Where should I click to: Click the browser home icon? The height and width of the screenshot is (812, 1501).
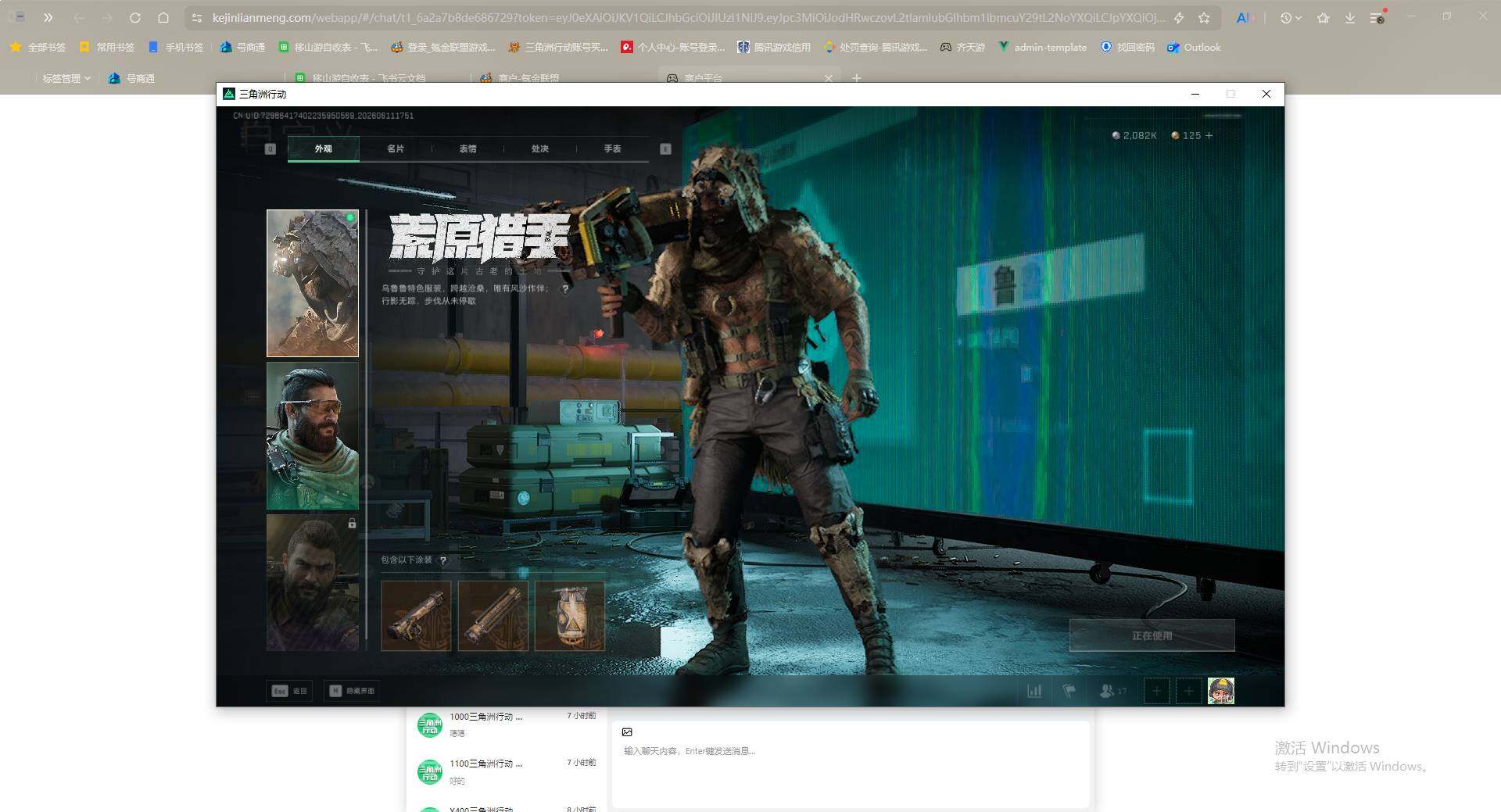pos(163,17)
